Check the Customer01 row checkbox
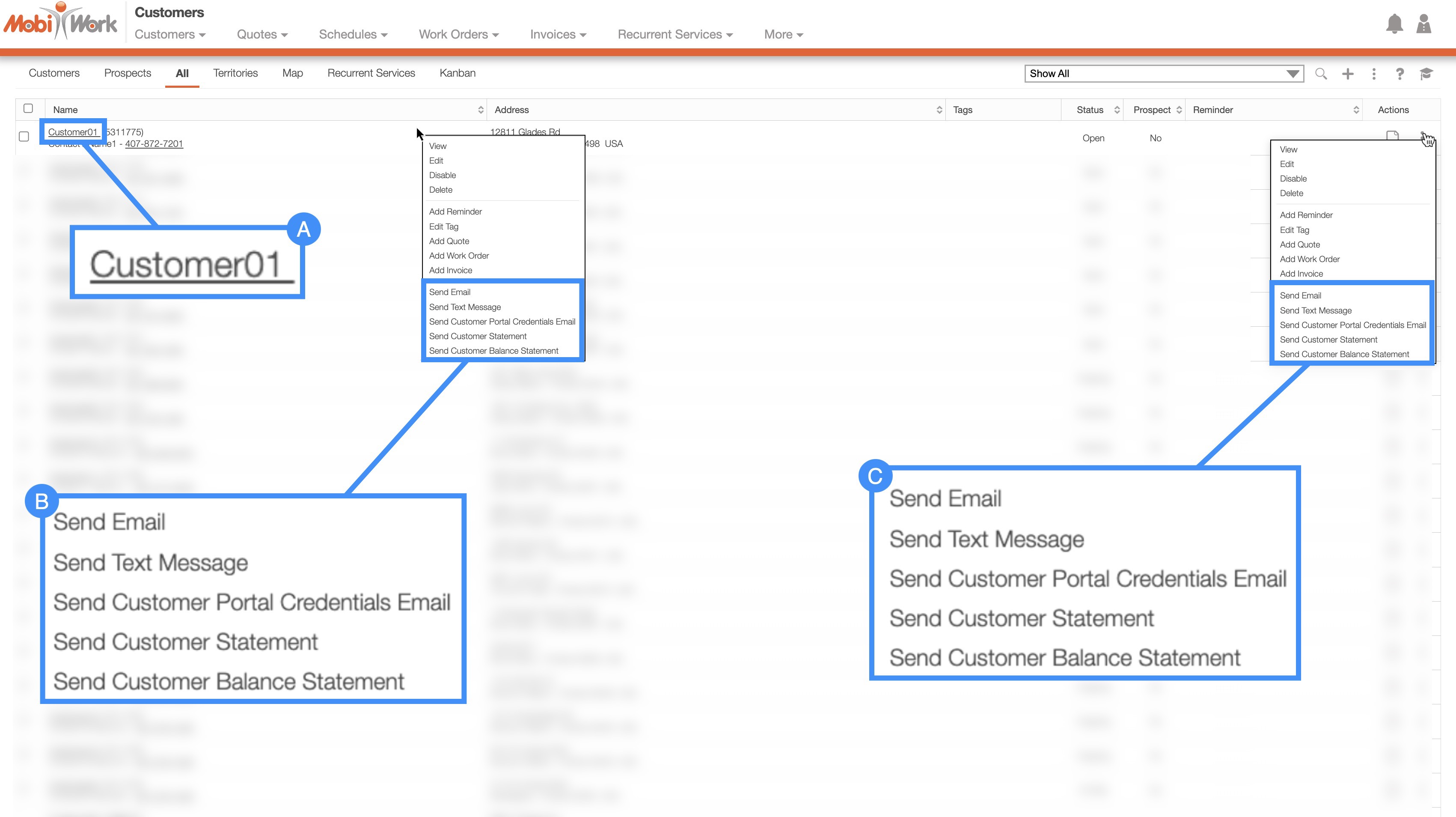The width and height of the screenshot is (1456, 817). tap(24, 136)
